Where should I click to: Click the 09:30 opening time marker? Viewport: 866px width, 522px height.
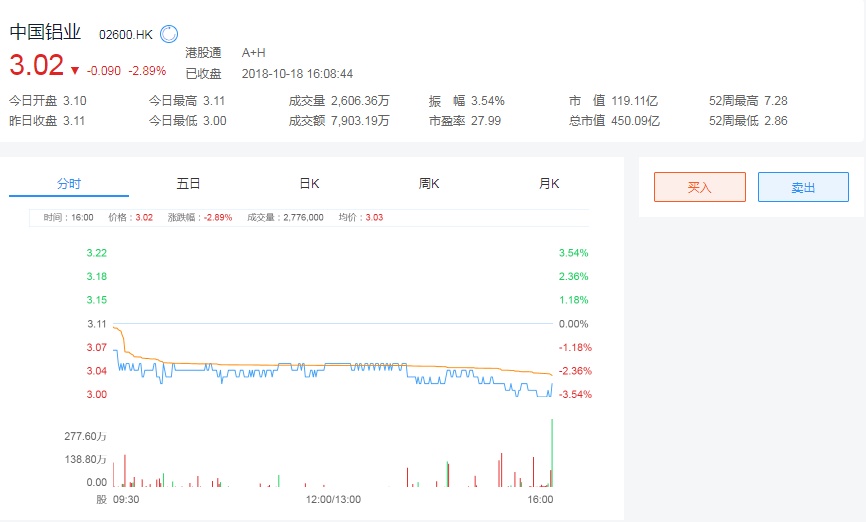point(125,499)
